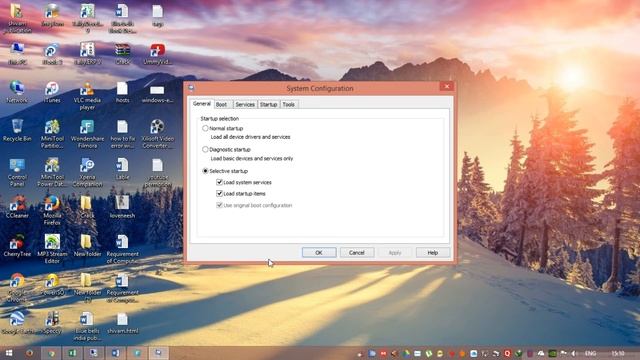640x360 pixels.
Task: Open Firefox from the taskbar
Action: [29, 353]
